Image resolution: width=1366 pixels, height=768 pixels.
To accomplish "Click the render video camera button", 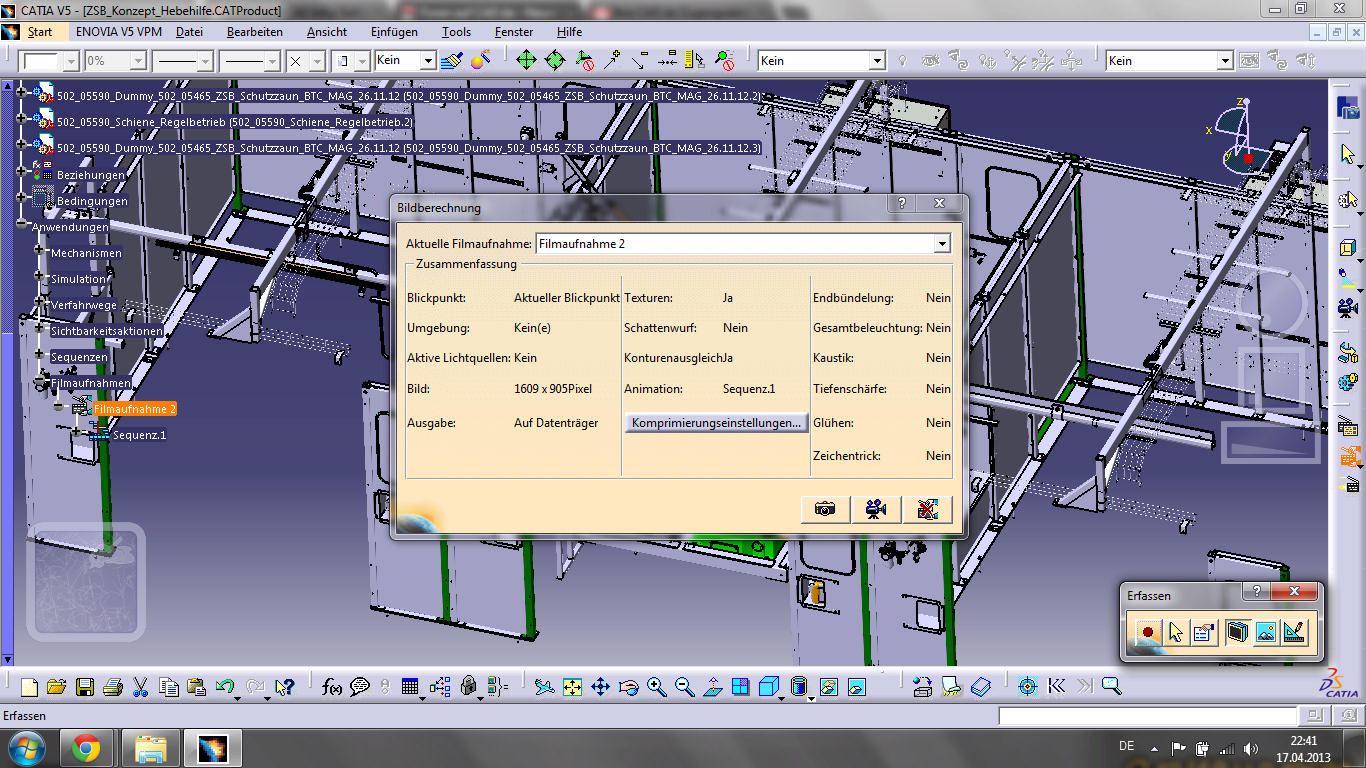I will point(876,509).
